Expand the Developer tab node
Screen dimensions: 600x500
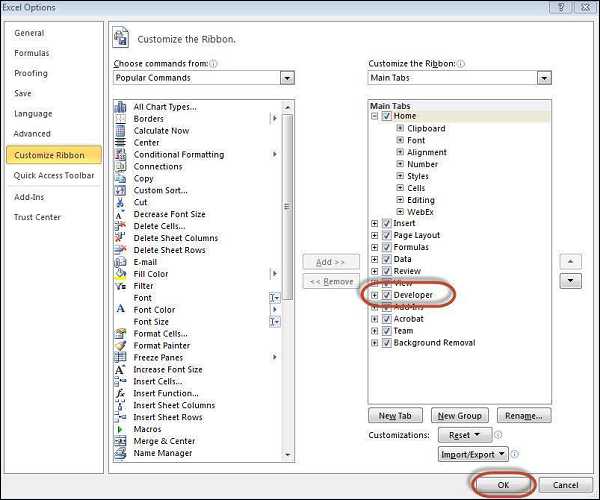click(x=375, y=295)
